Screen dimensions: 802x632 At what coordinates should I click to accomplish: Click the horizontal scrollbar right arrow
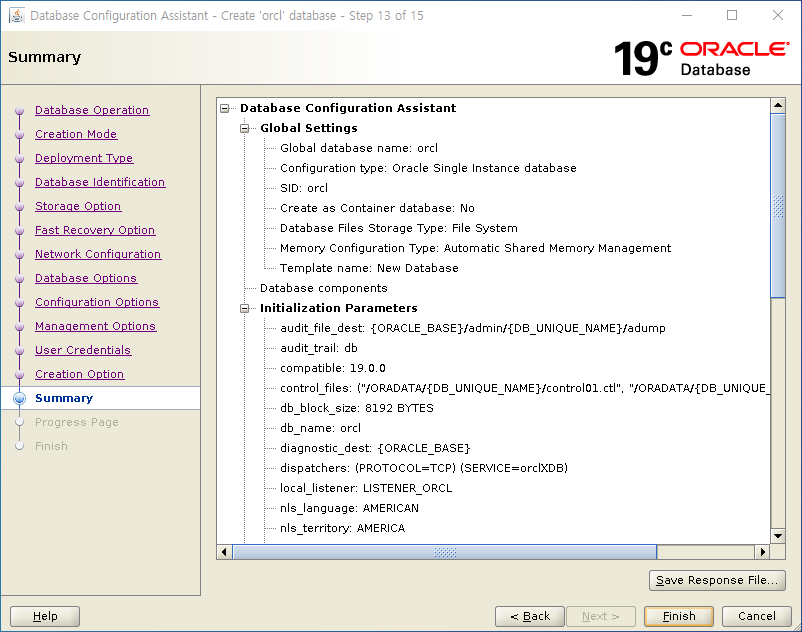tap(763, 552)
